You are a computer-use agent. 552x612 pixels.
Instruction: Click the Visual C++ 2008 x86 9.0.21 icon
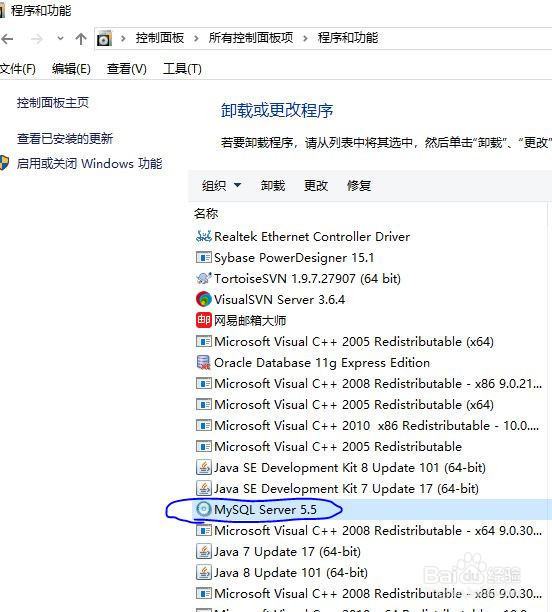[x=203, y=383]
